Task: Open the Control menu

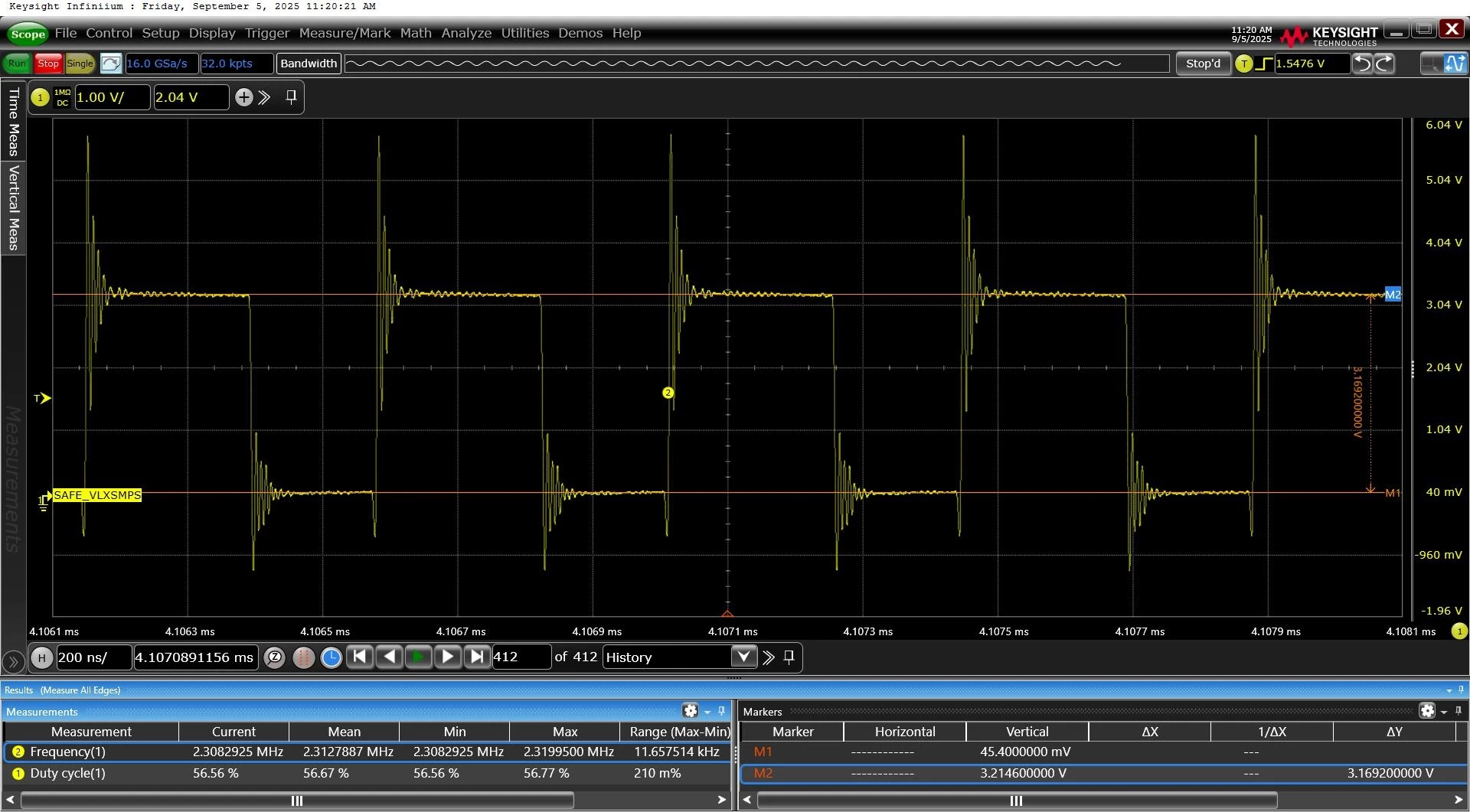Action: 109,33
